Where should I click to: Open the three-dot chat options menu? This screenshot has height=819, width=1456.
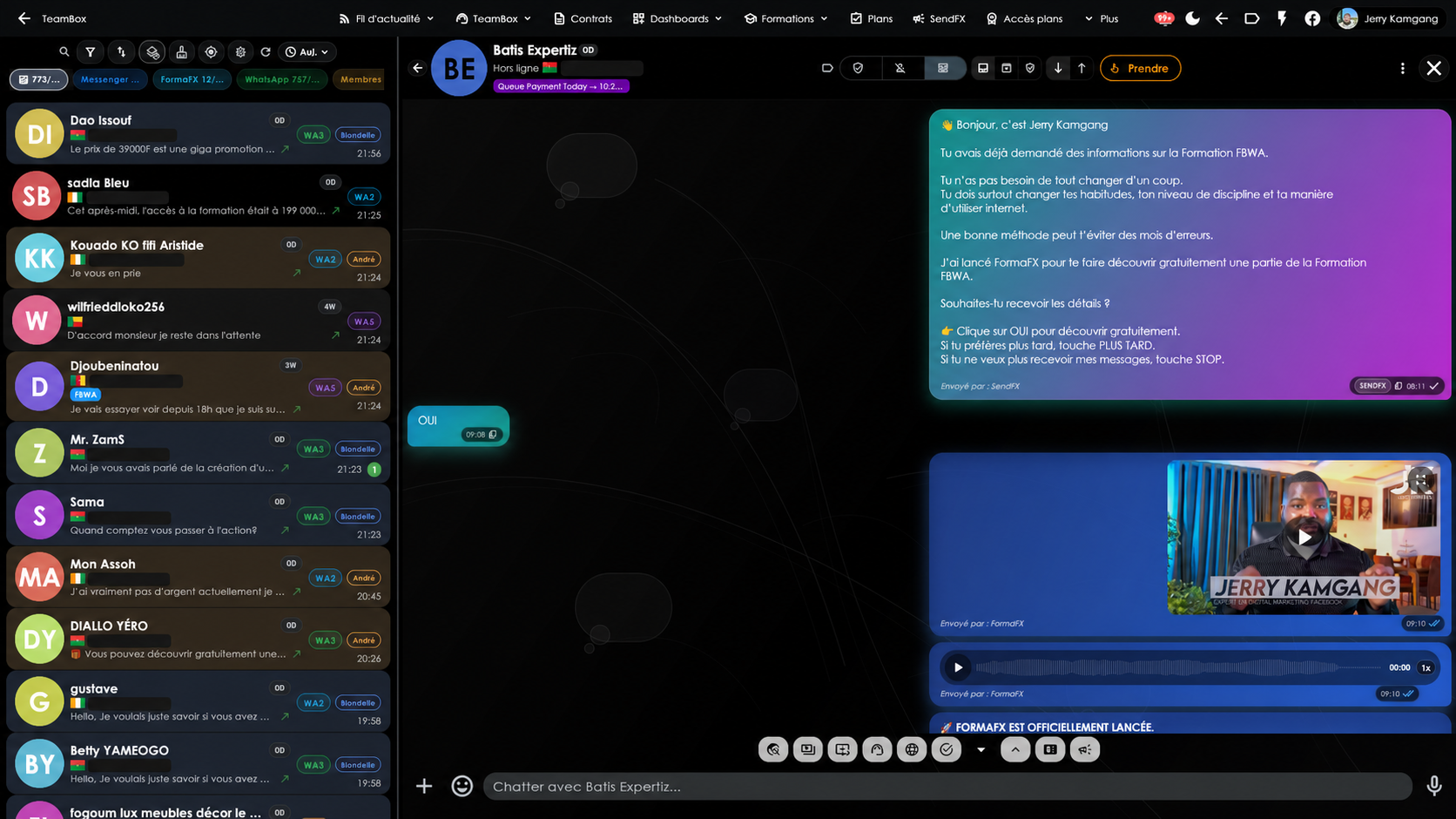(1402, 68)
